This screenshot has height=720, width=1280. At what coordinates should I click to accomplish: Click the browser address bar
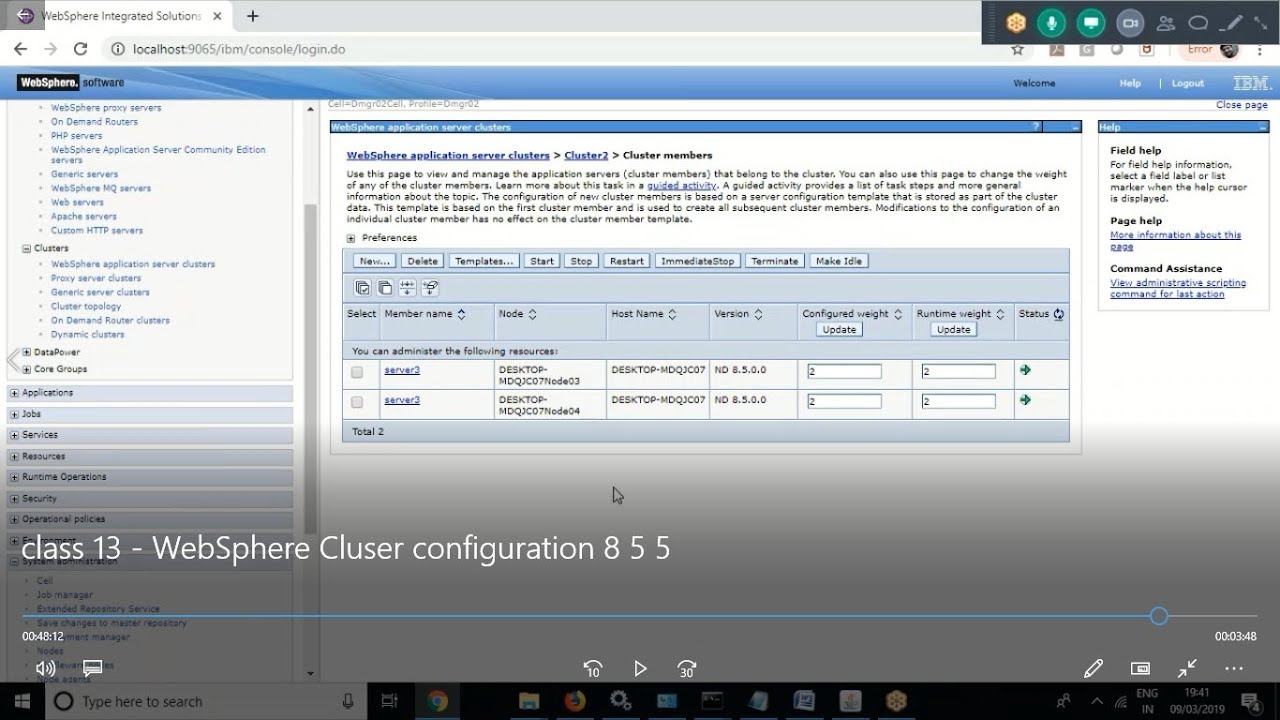tap(550, 49)
